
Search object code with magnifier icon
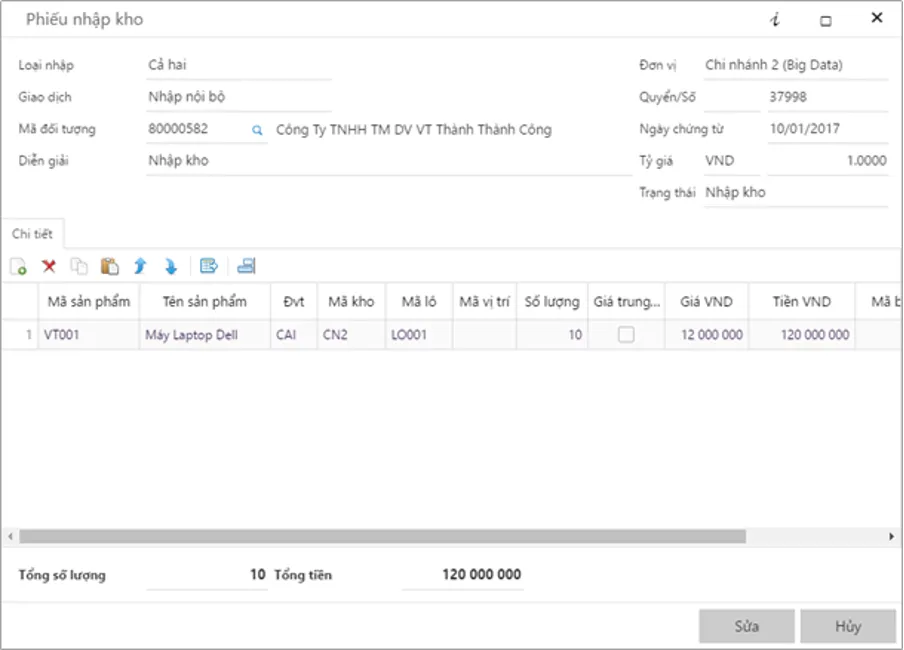[256, 130]
